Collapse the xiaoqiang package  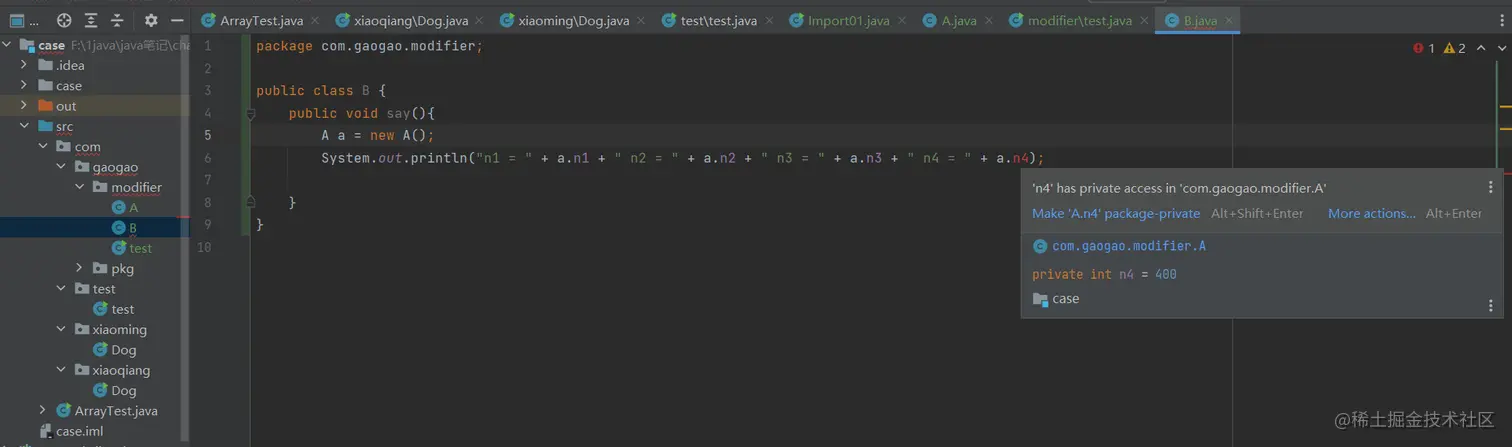pos(61,370)
